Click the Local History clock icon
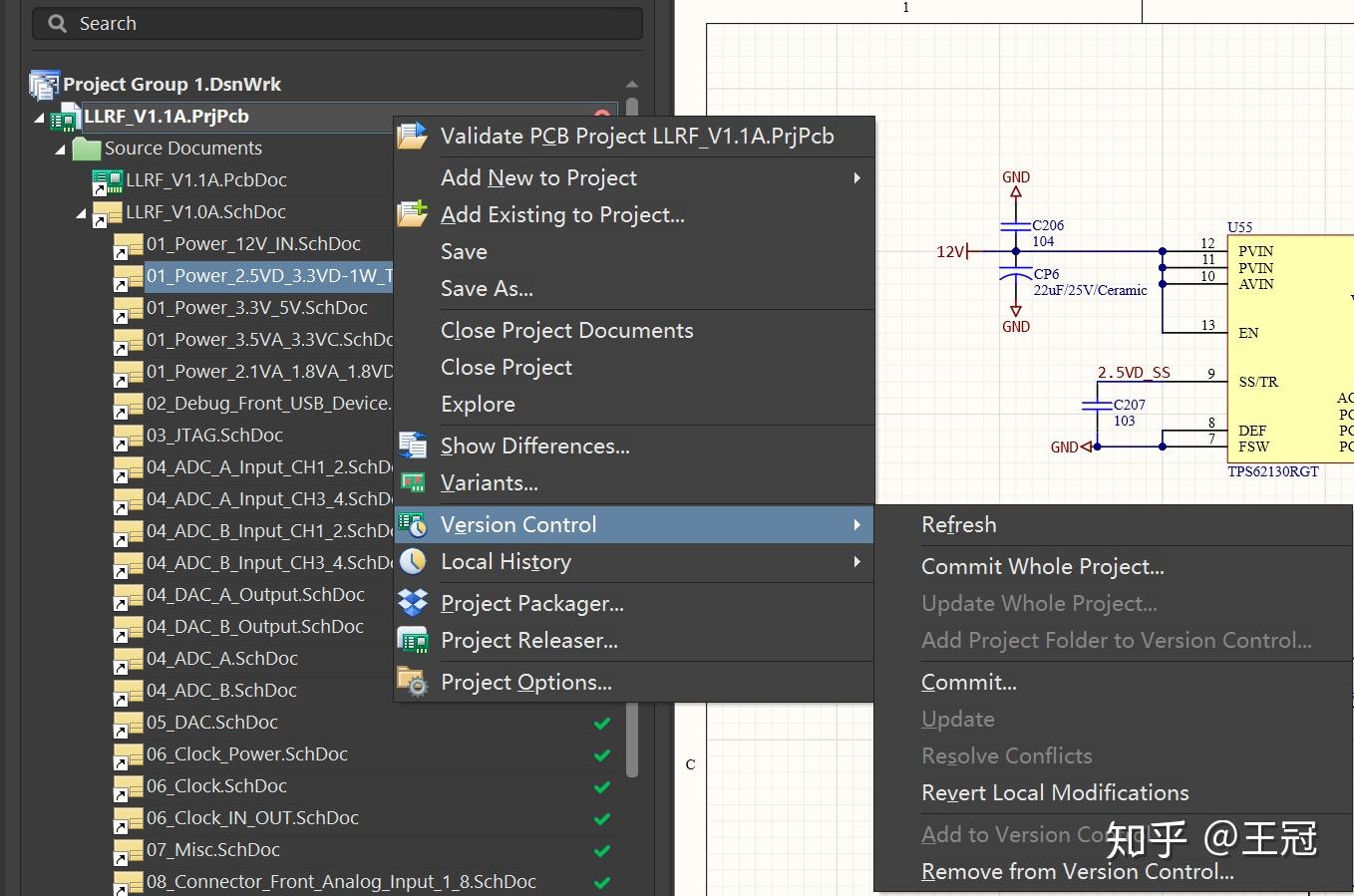 click(x=412, y=561)
